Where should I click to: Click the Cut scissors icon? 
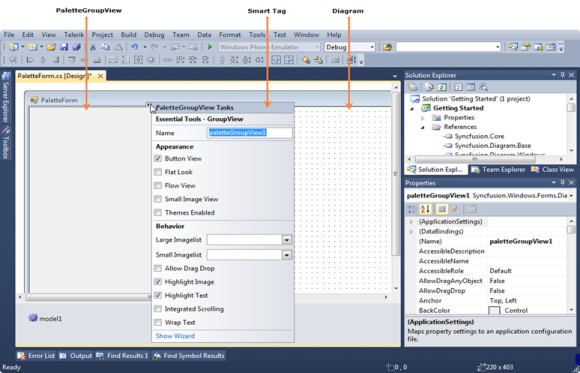point(93,47)
